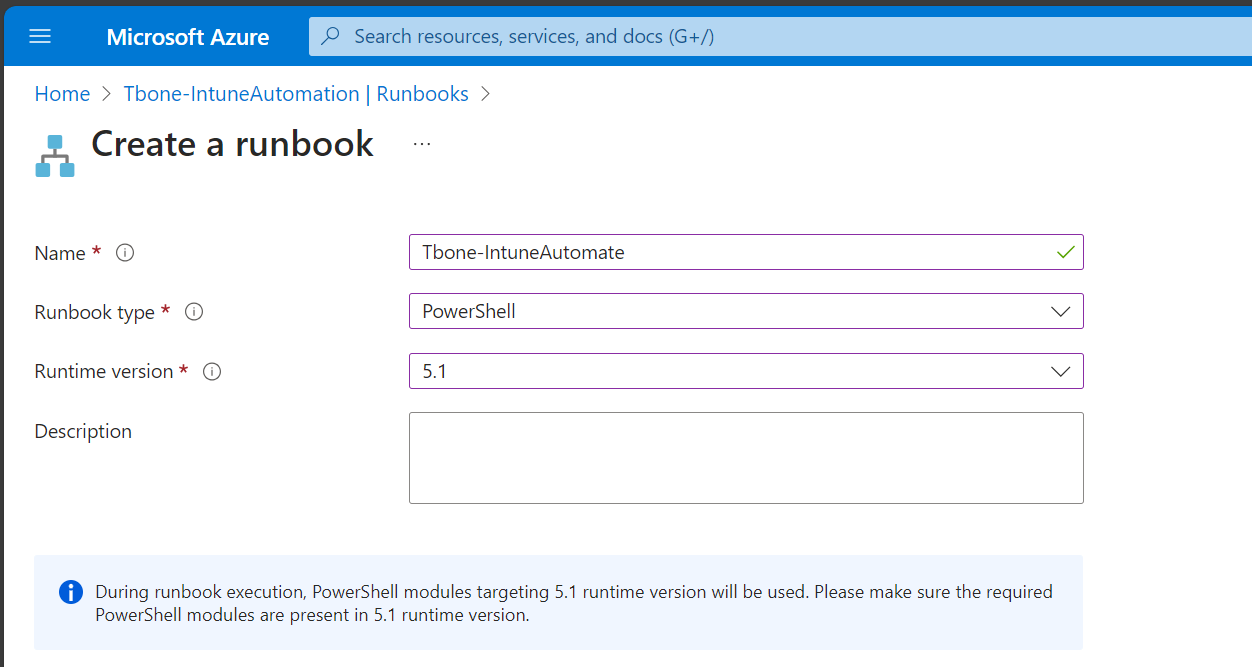
Task: Click the blue info icon in the banner
Action: [70, 592]
